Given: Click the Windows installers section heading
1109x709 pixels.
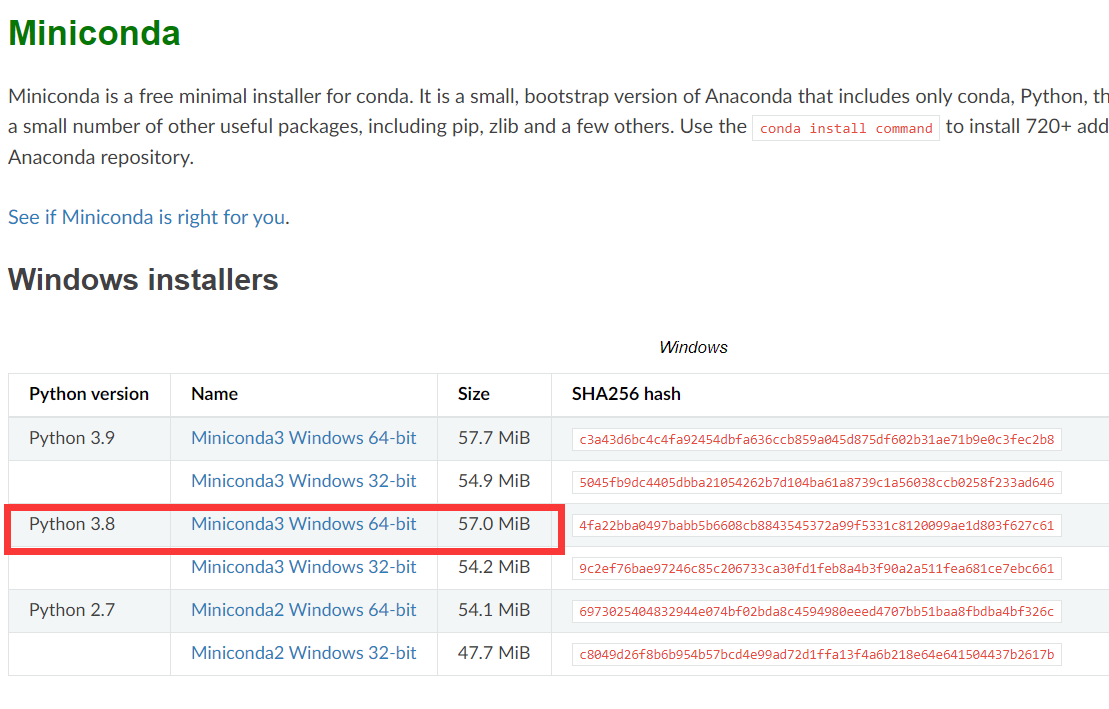Looking at the screenshot, I should [x=142, y=280].
